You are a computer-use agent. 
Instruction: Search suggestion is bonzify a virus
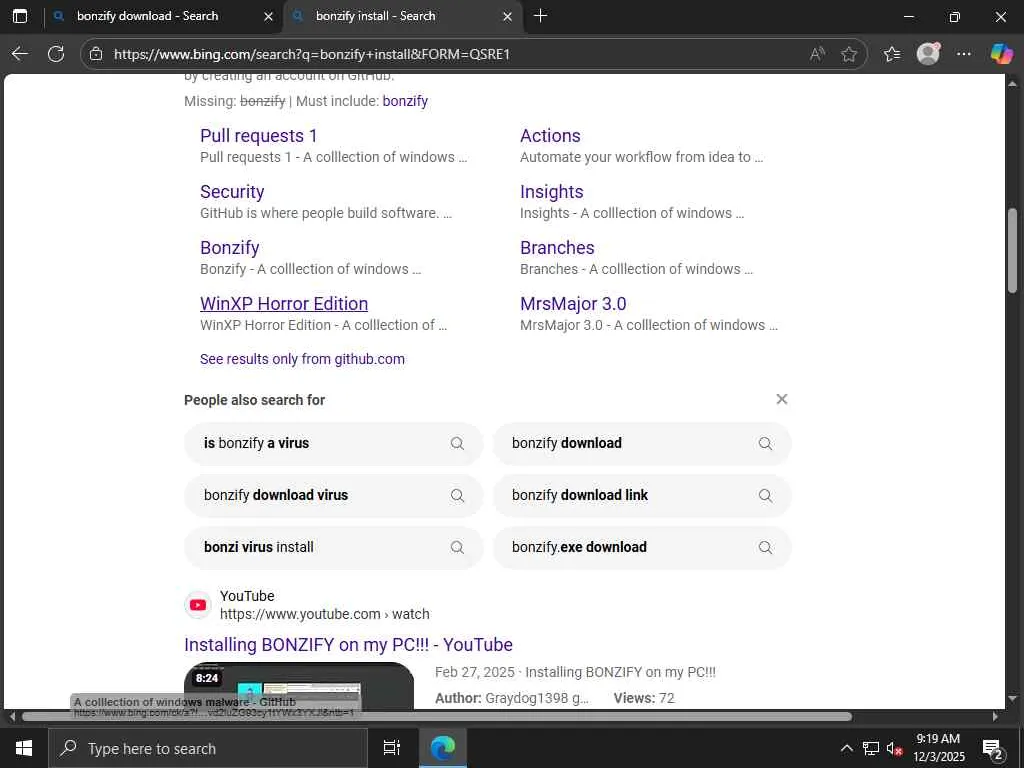pyautogui.click(x=334, y=443)
